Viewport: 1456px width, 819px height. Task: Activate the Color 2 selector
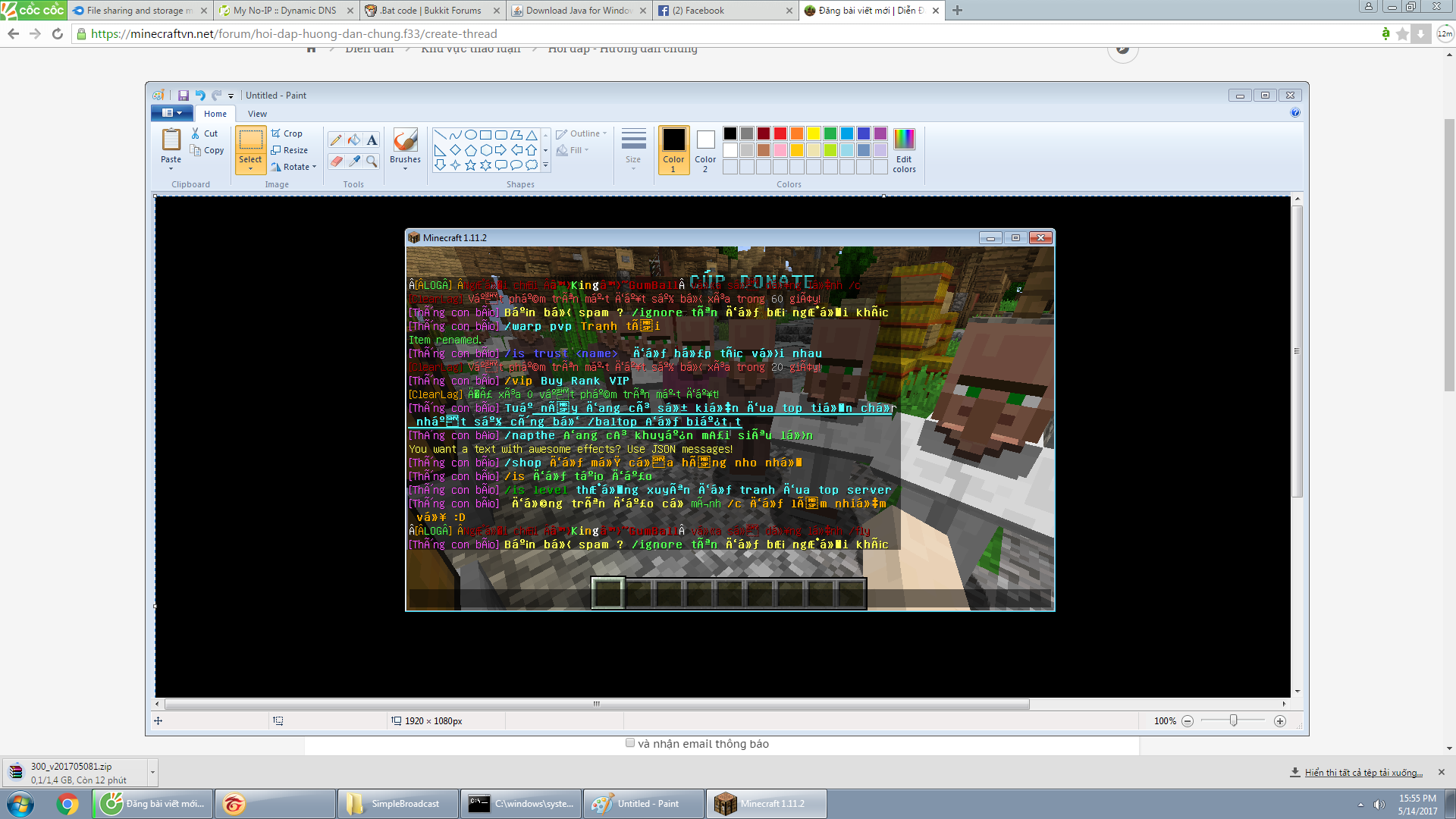click(x=705, y=150)
